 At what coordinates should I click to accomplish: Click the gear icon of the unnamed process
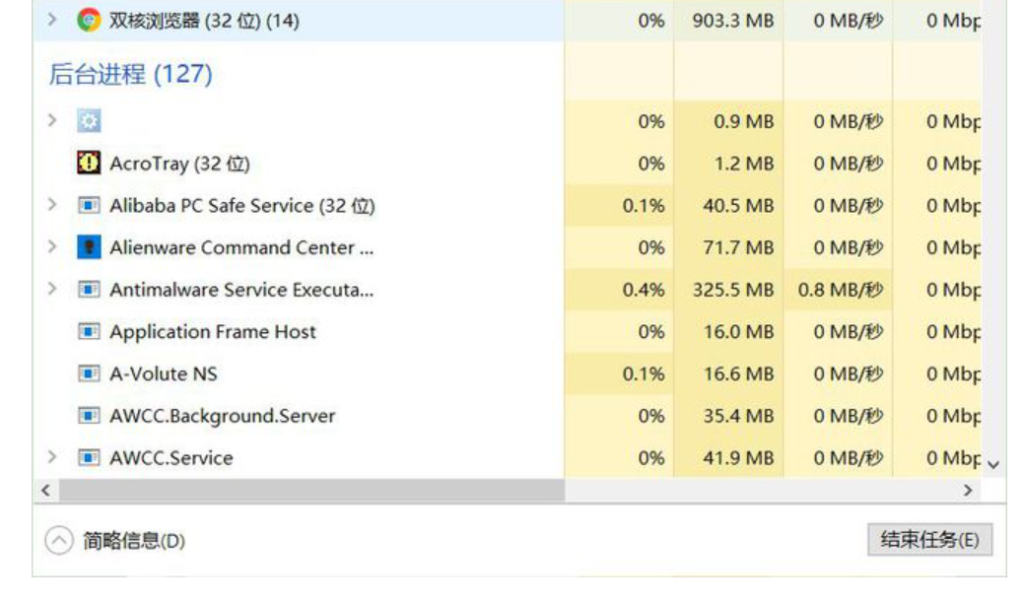point(89,121)
